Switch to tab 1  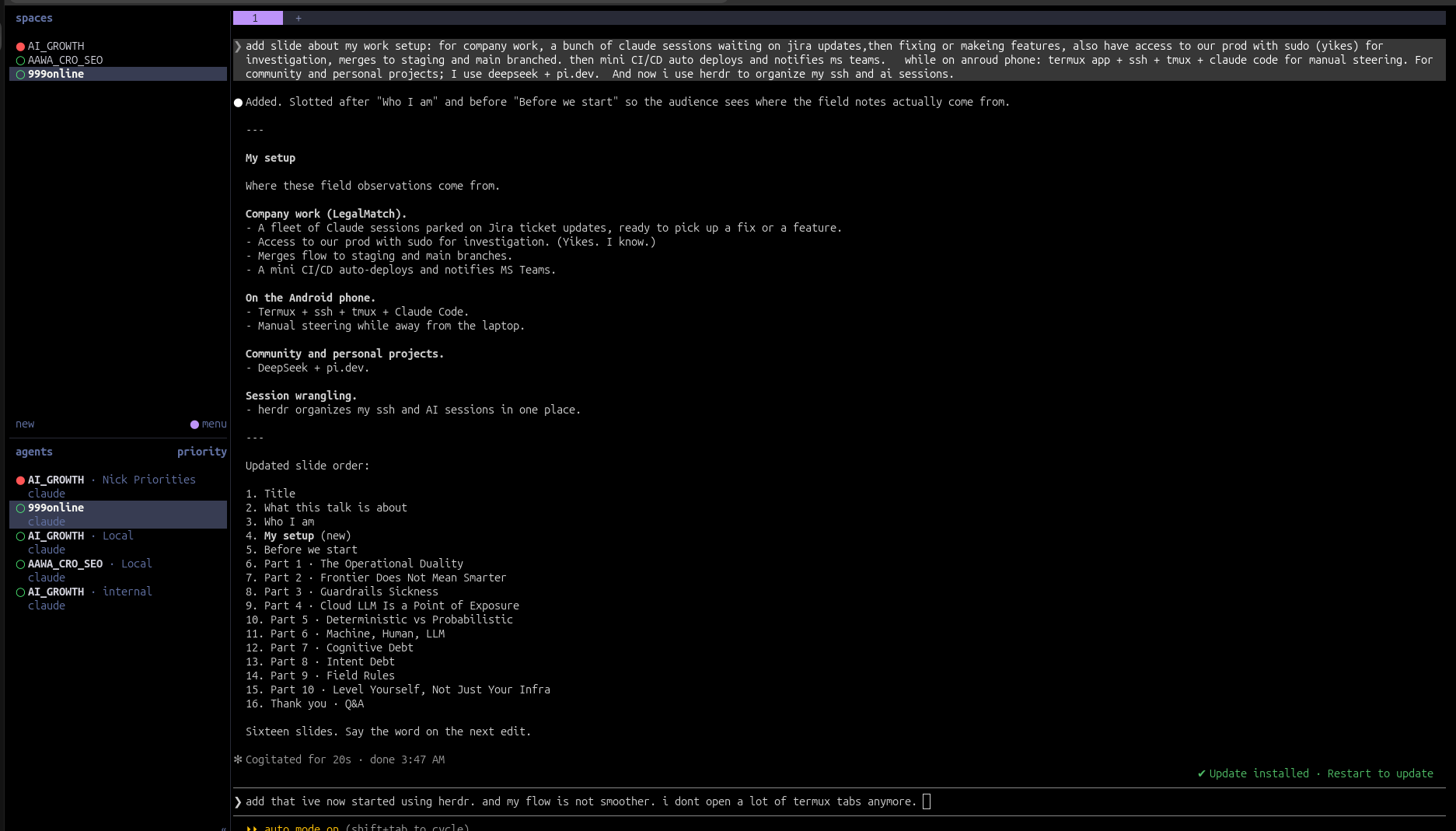pyautogui.click(x=257, y=18)
